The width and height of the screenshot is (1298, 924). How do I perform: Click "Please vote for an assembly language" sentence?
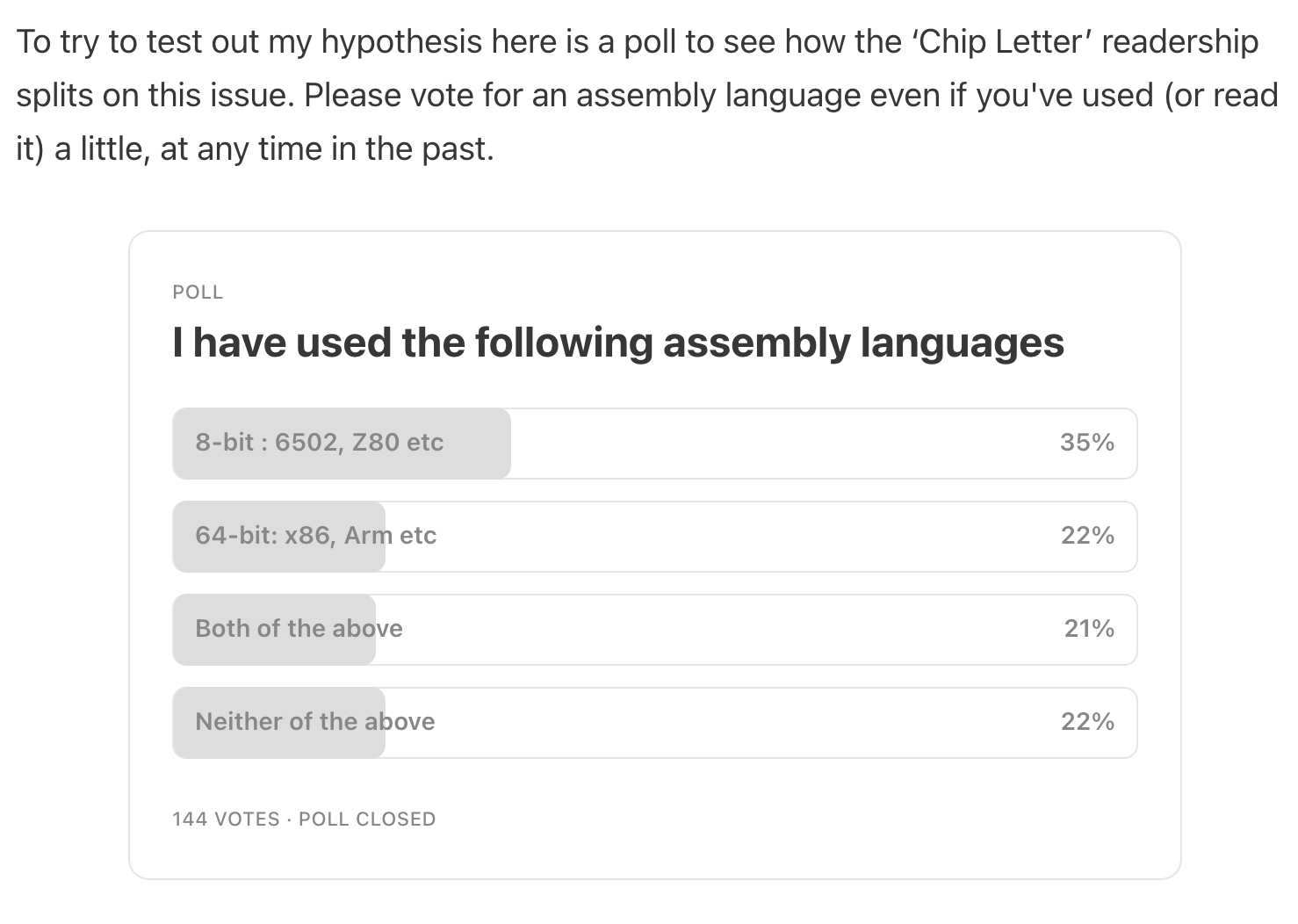(583, 96)
